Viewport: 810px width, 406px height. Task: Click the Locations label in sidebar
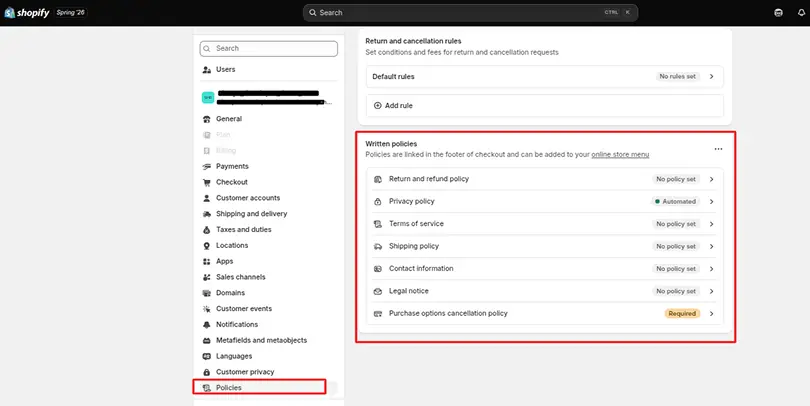(232, 245)
